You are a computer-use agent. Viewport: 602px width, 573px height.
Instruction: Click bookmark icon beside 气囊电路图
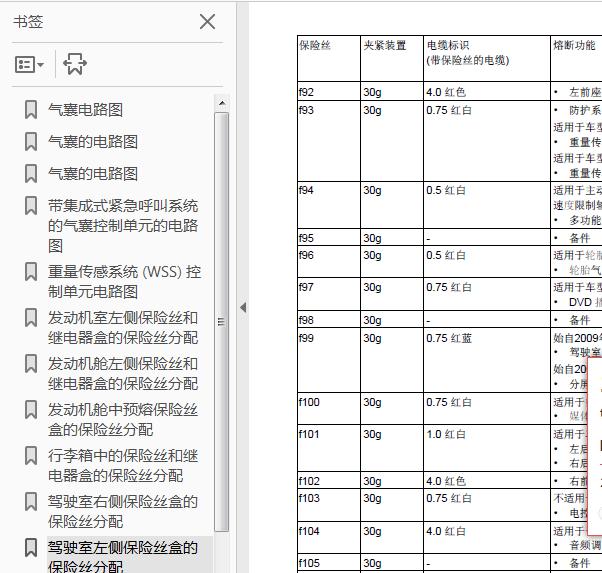pyautogui.click(x=31, y=110)
